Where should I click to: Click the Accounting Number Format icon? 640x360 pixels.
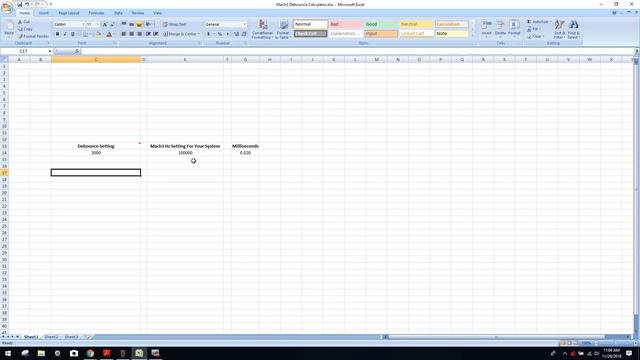(209, 34)
